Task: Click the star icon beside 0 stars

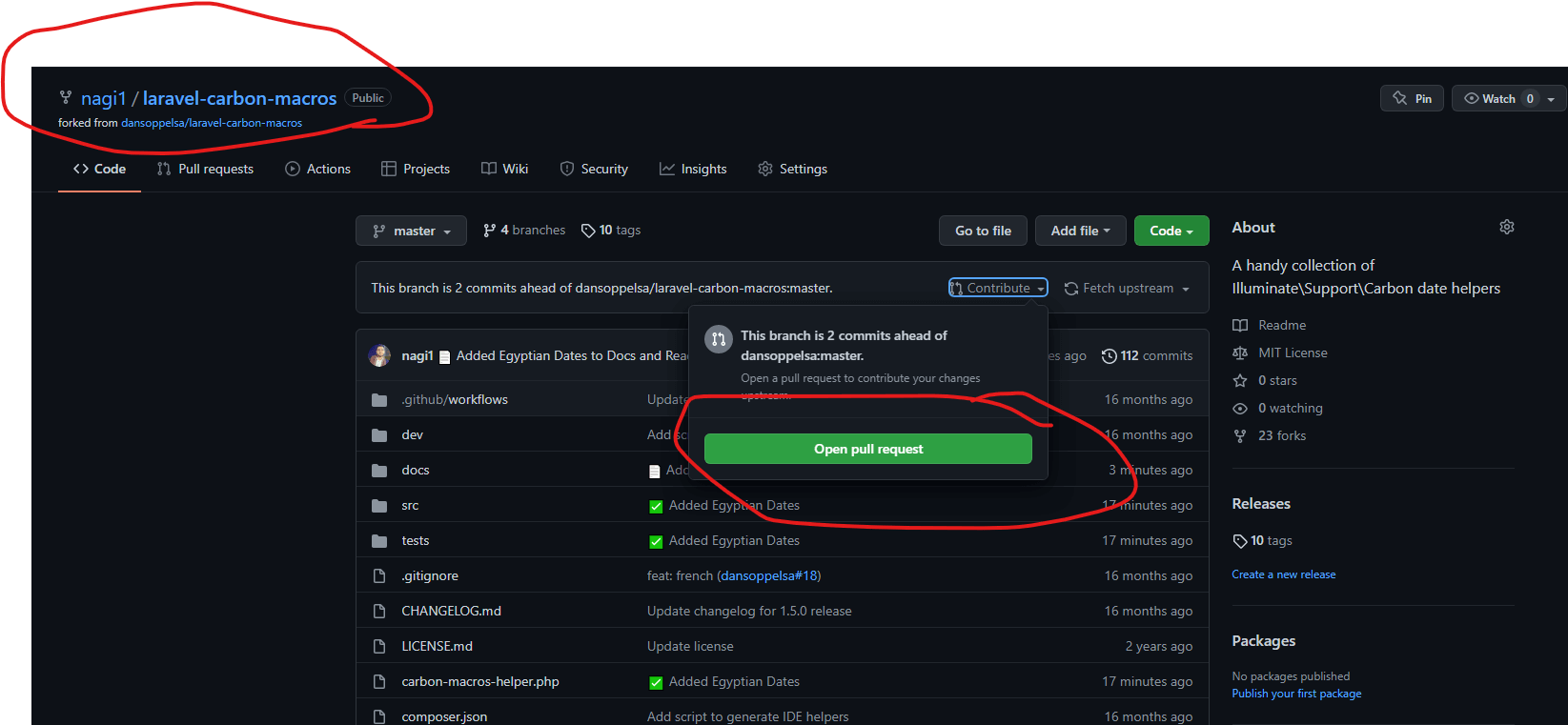Action: click(1240, 380)
